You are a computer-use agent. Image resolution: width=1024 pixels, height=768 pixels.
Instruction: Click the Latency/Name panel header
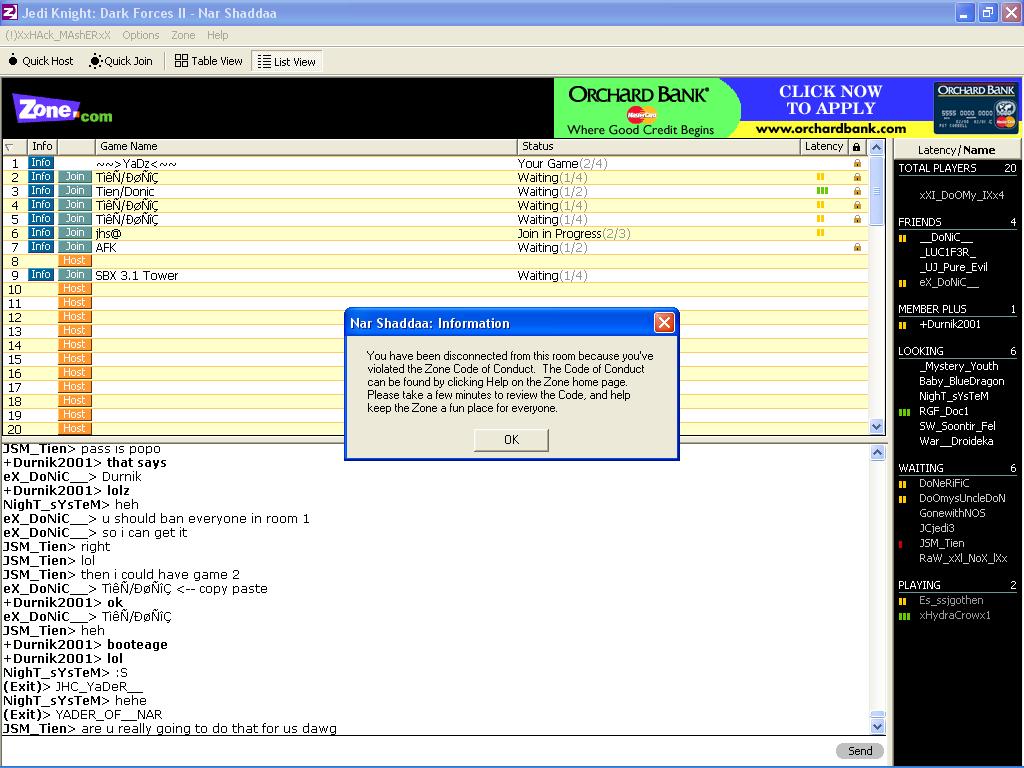pyautogui.click(x=956, y=150)
